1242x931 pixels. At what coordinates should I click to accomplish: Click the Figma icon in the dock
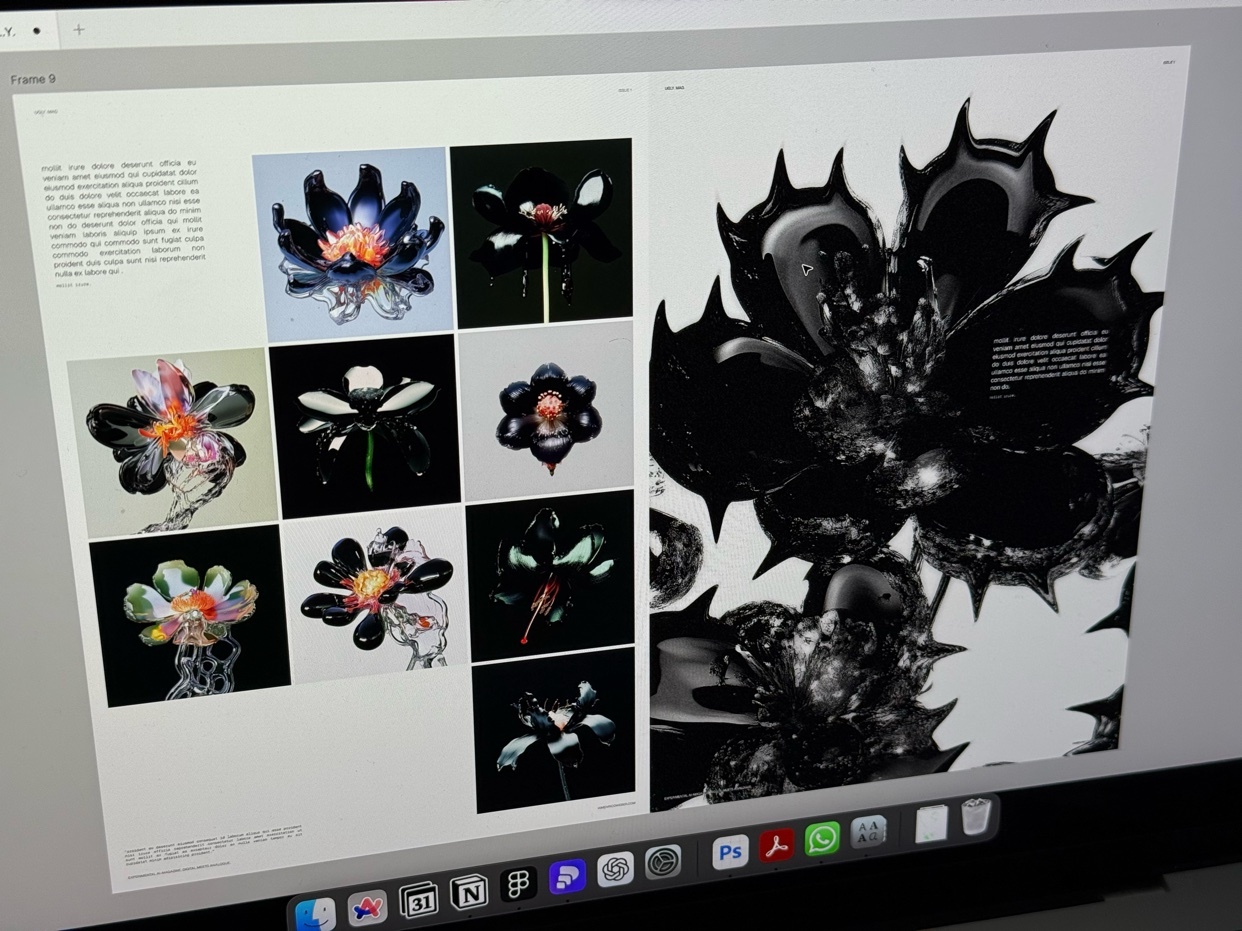[x=518, y=883]
